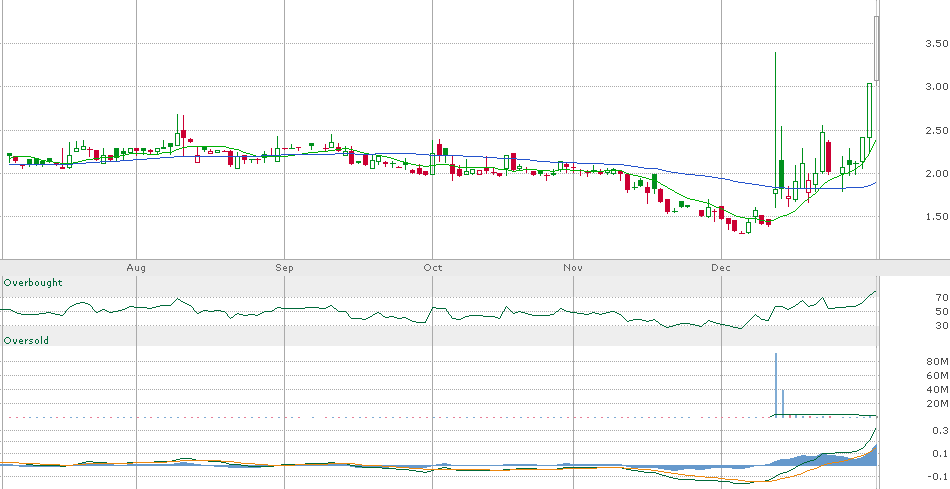Select the Nov month label
The image size is (950, 489).
coord(573,268)
